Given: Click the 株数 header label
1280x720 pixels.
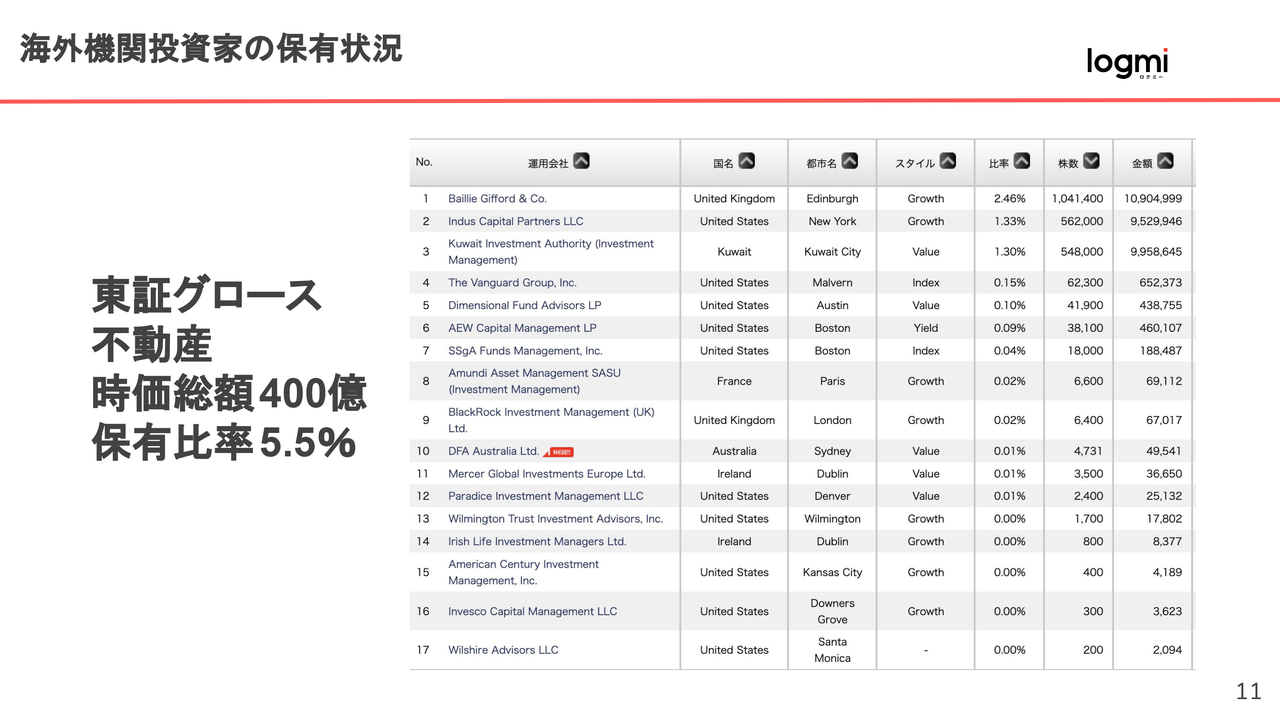Looking at the screenshot, I should point(1068,163).
